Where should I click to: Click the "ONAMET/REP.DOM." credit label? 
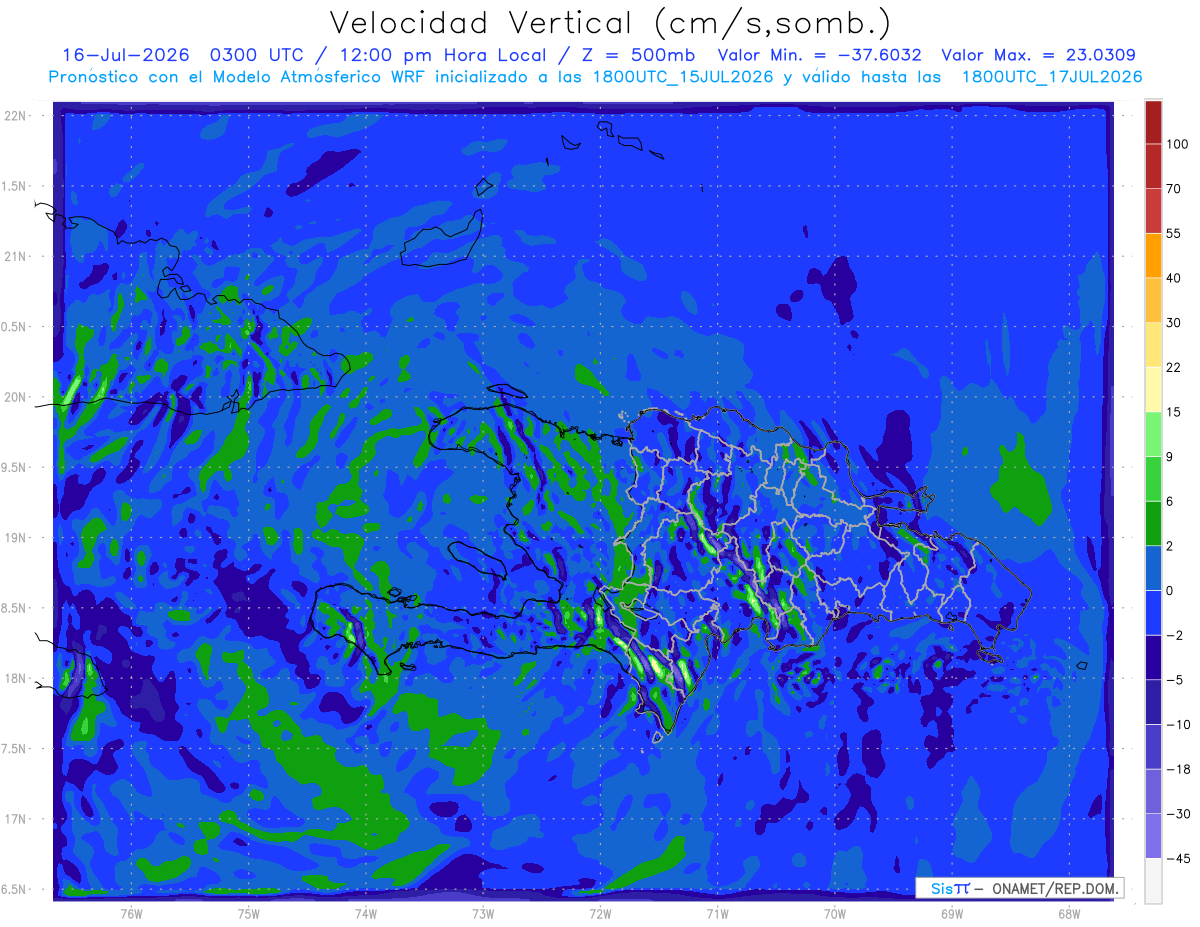pyautogui.click(x=1054, y=888)
